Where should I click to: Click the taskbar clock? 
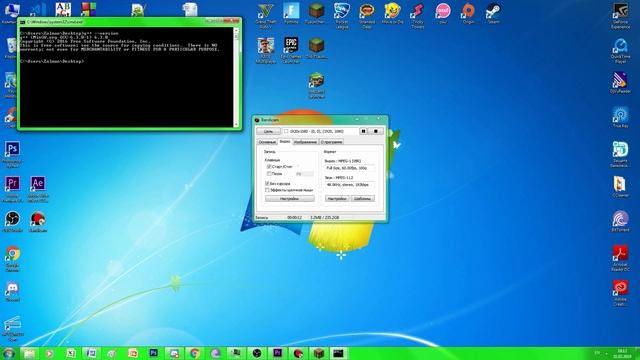[x=622, y=353]
